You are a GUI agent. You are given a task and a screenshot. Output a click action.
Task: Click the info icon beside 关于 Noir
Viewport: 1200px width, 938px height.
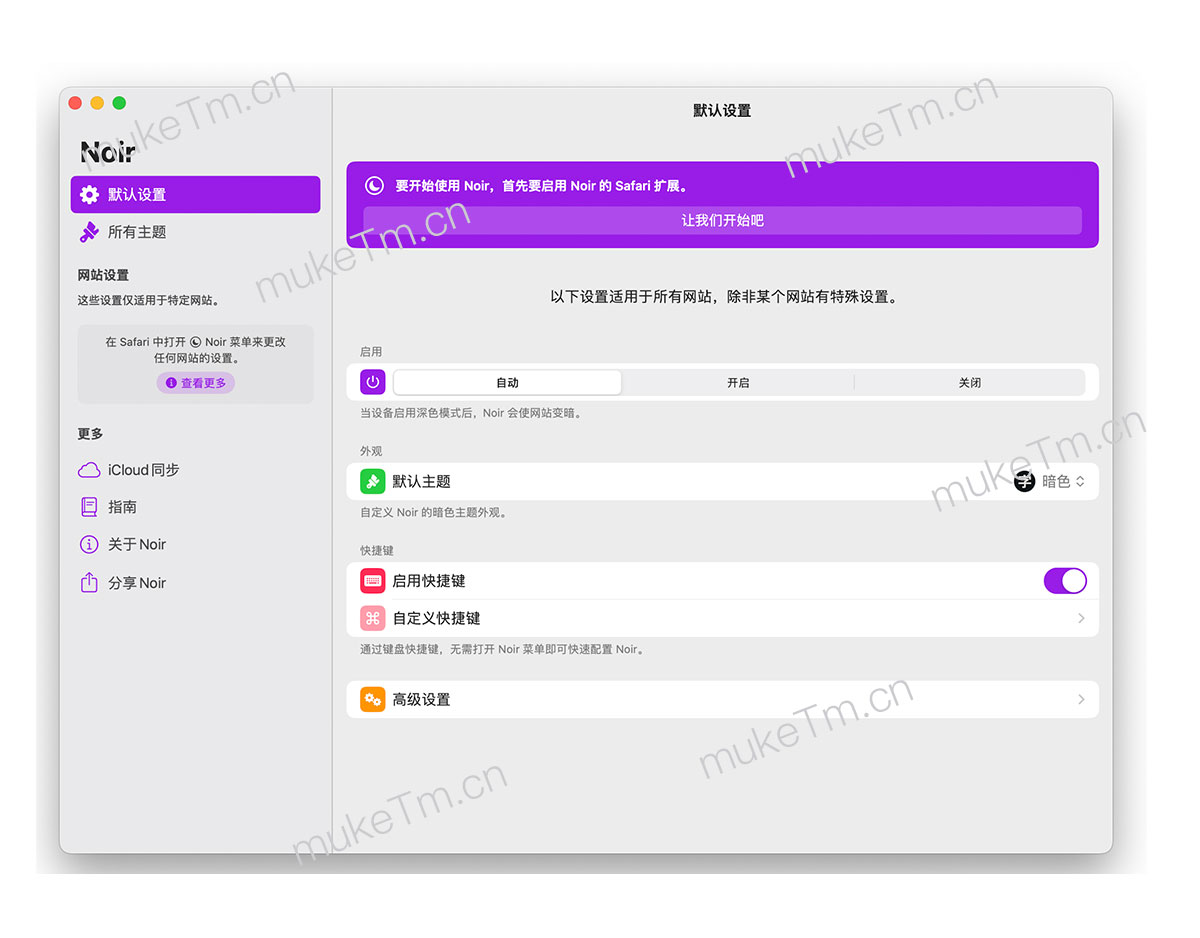89,544
